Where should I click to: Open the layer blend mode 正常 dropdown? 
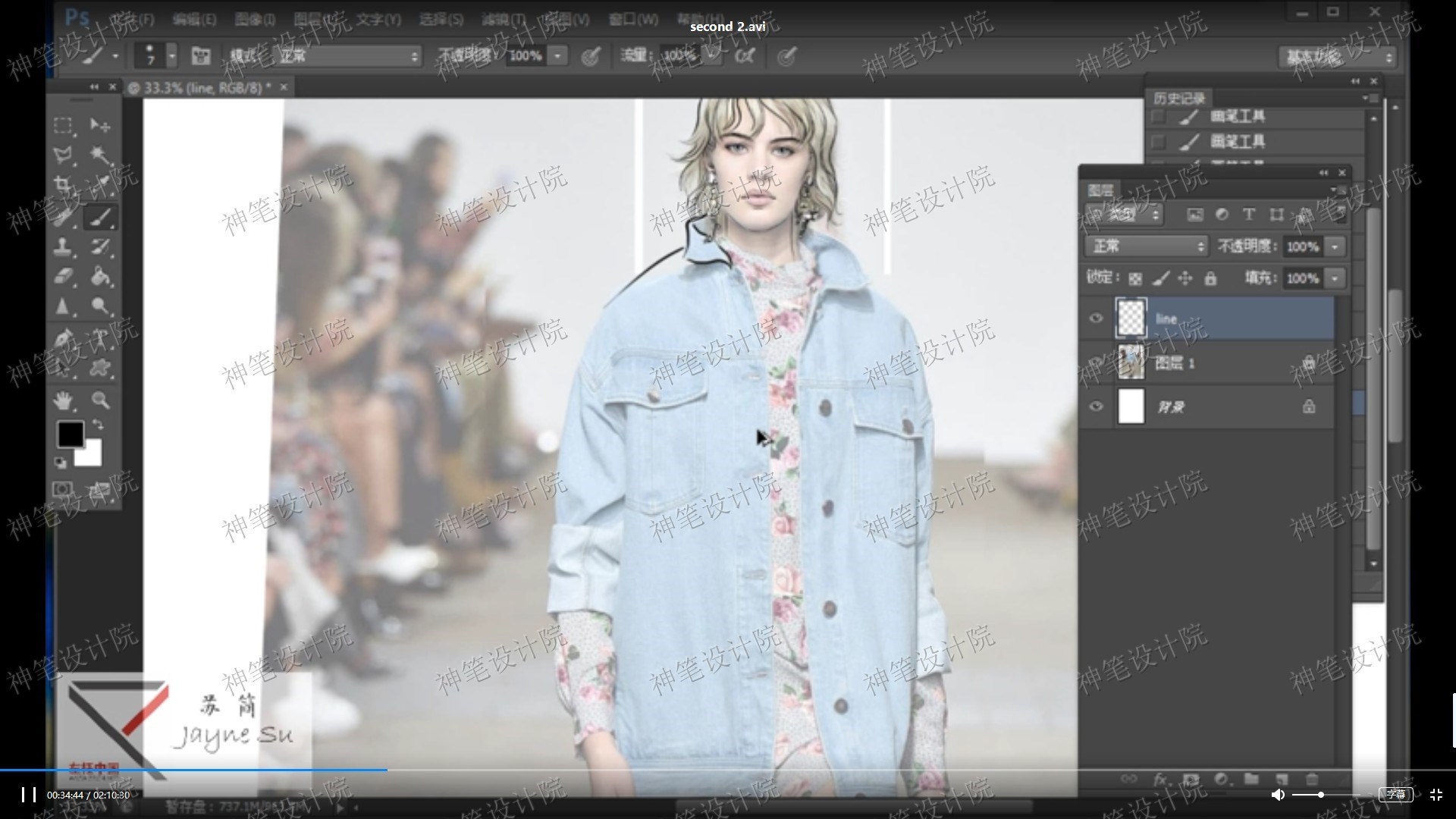1146,246
